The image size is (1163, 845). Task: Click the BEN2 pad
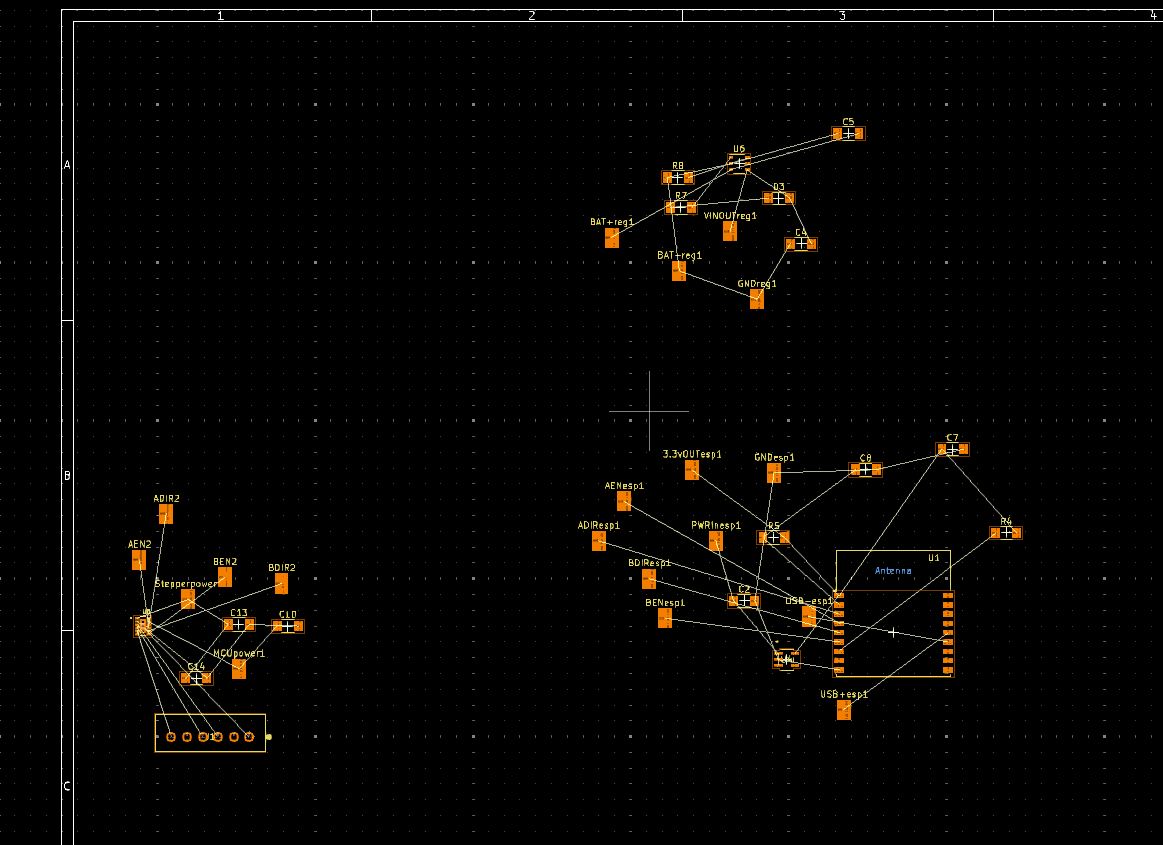coord(225,577)
